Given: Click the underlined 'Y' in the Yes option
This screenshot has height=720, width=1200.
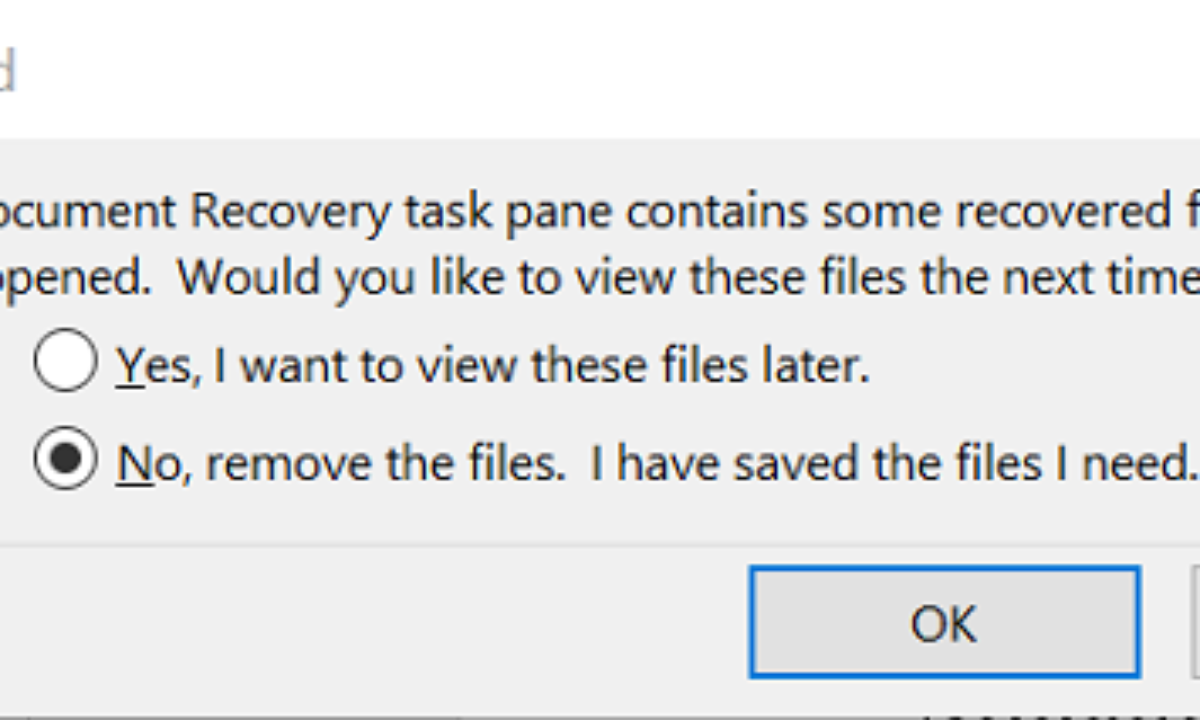Looking at the screenshot, I should [126, 366].
